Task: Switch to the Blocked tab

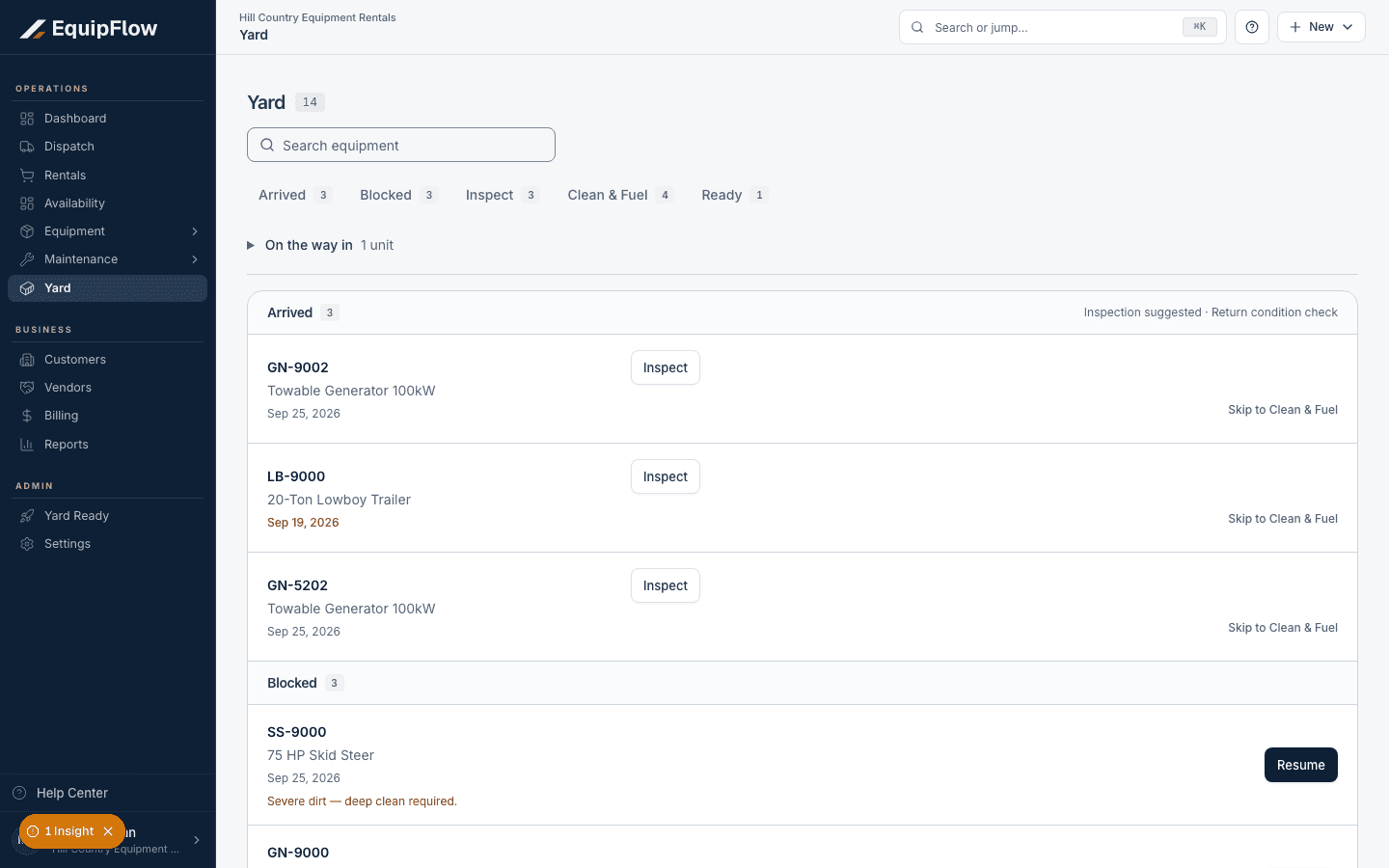Action: point(398,195)
